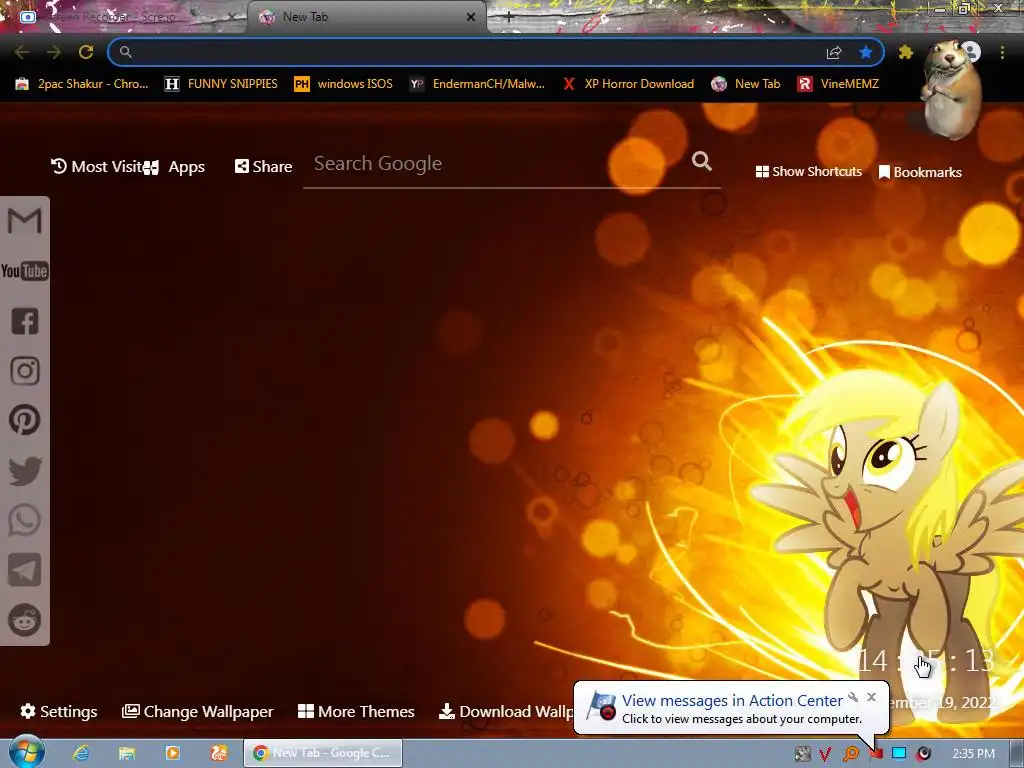Open the WhatsApp sidebar shortcut

point(25,520)
